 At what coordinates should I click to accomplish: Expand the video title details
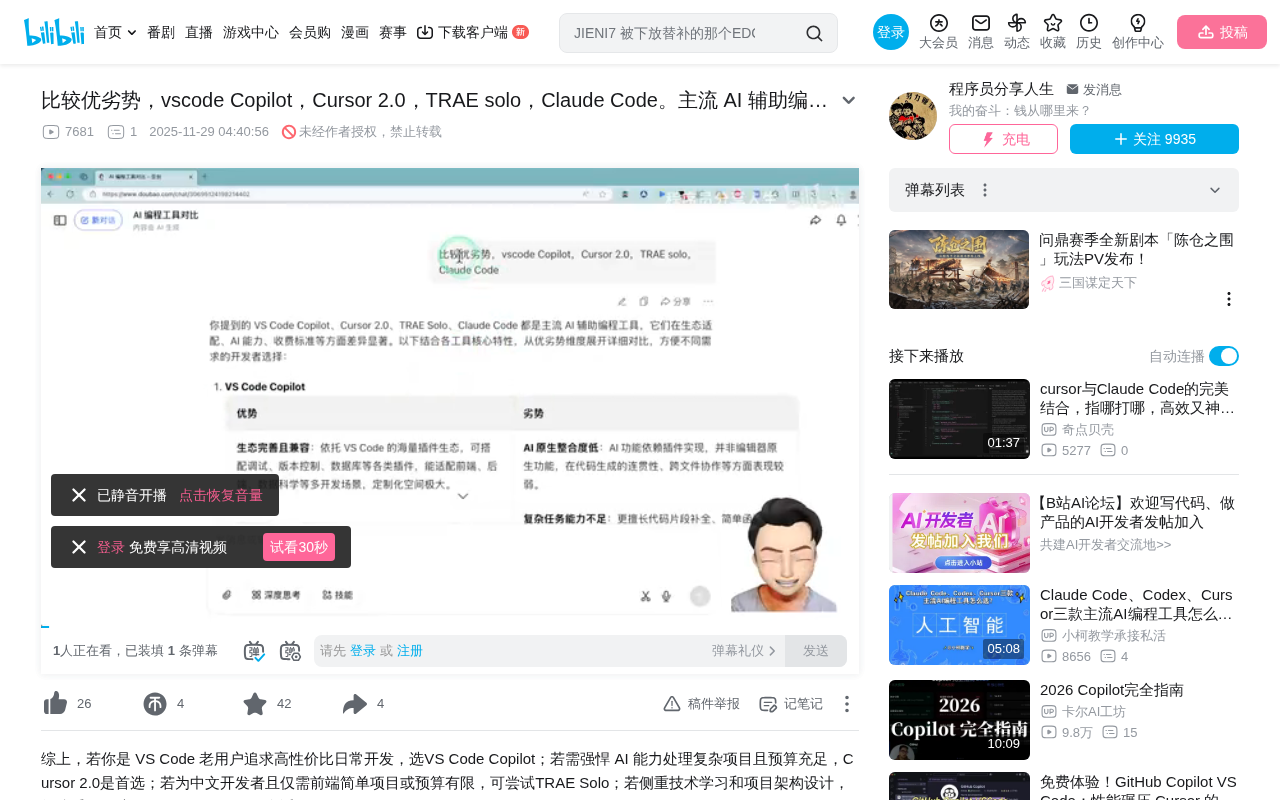pyautogui.click(x=849, y=100)
